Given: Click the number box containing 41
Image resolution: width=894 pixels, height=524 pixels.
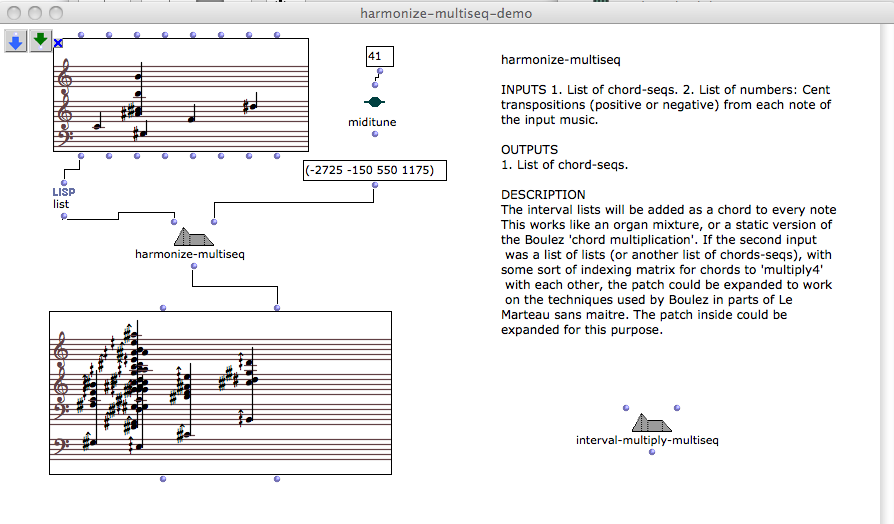Looking at the screenshot, I should 379,58.
